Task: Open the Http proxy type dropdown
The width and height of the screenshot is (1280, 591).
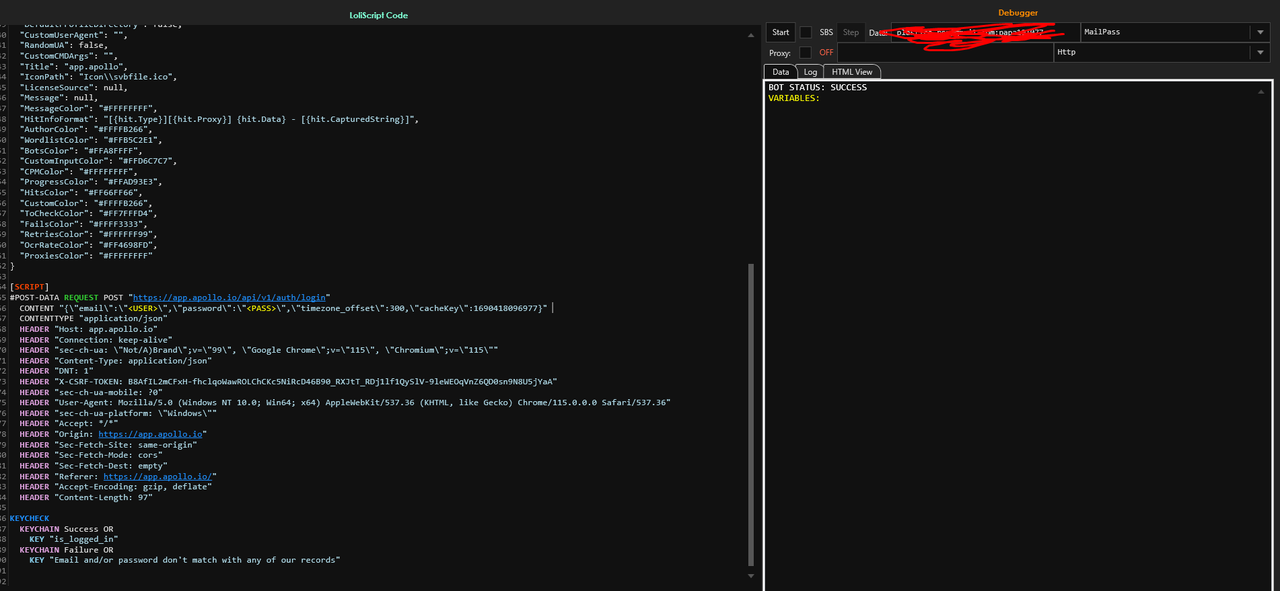Action: pos(1259,53)
